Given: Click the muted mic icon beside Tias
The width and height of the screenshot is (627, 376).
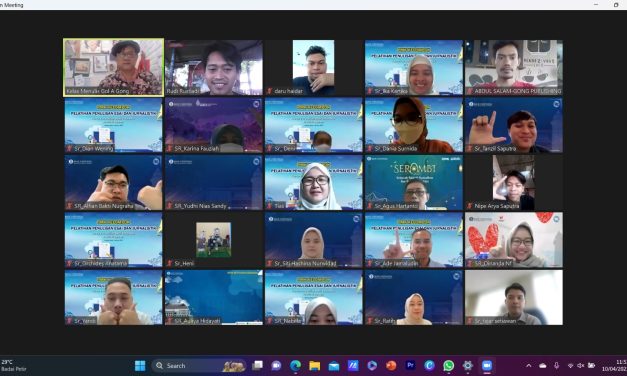Looking at the screenshot, I should click(x=270, y=206).
